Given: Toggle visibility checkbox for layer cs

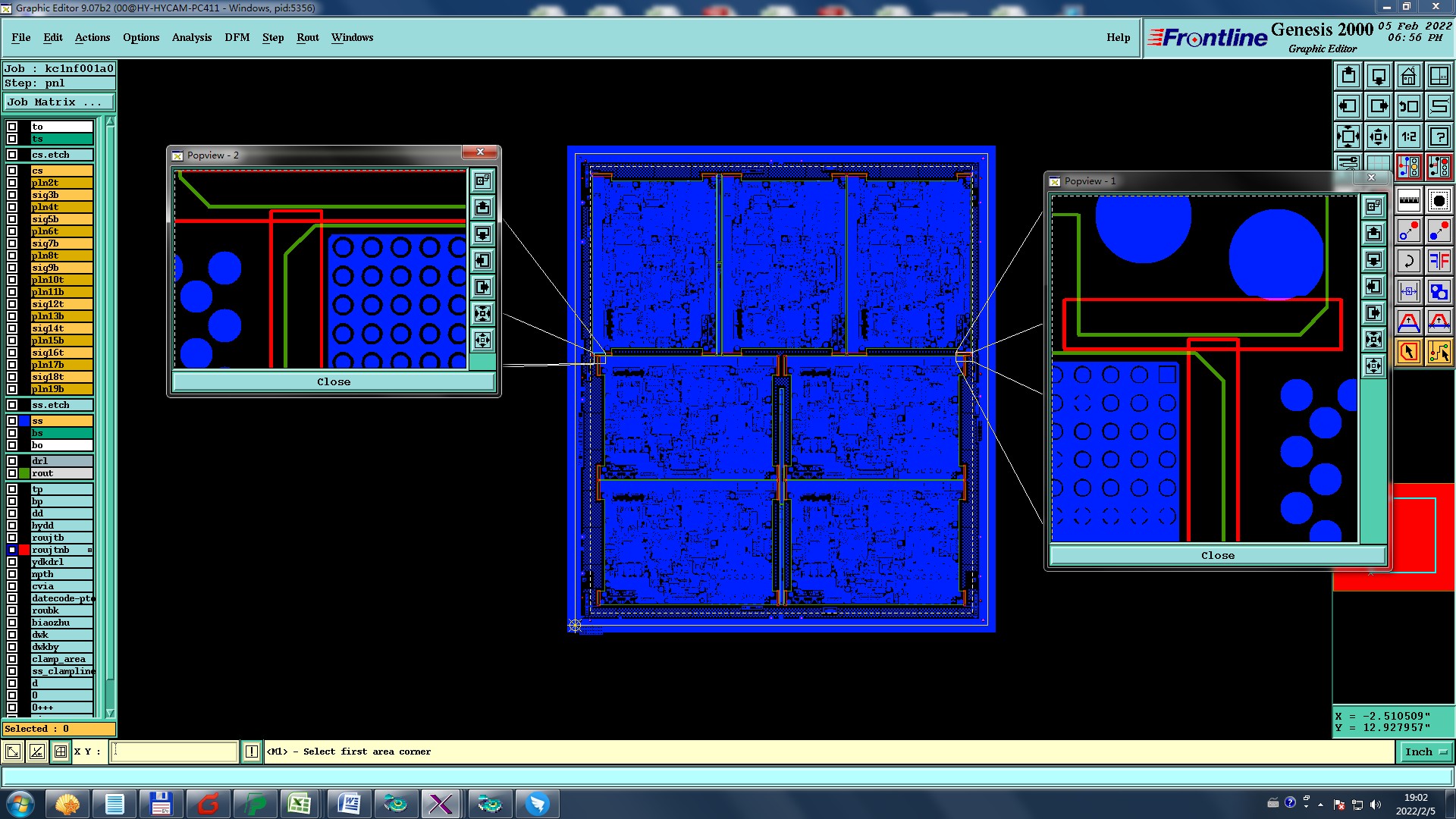Looking at the screenshot, I should click(12, 171).
